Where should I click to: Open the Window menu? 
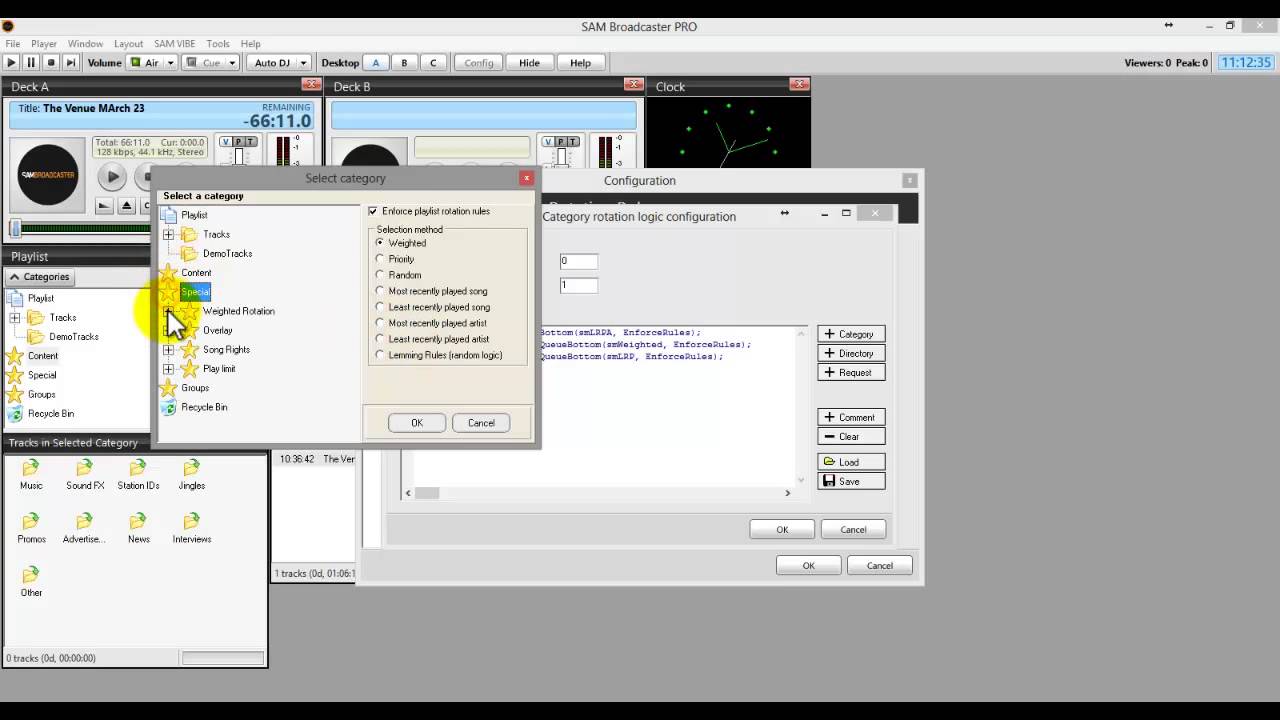[85, 44]
